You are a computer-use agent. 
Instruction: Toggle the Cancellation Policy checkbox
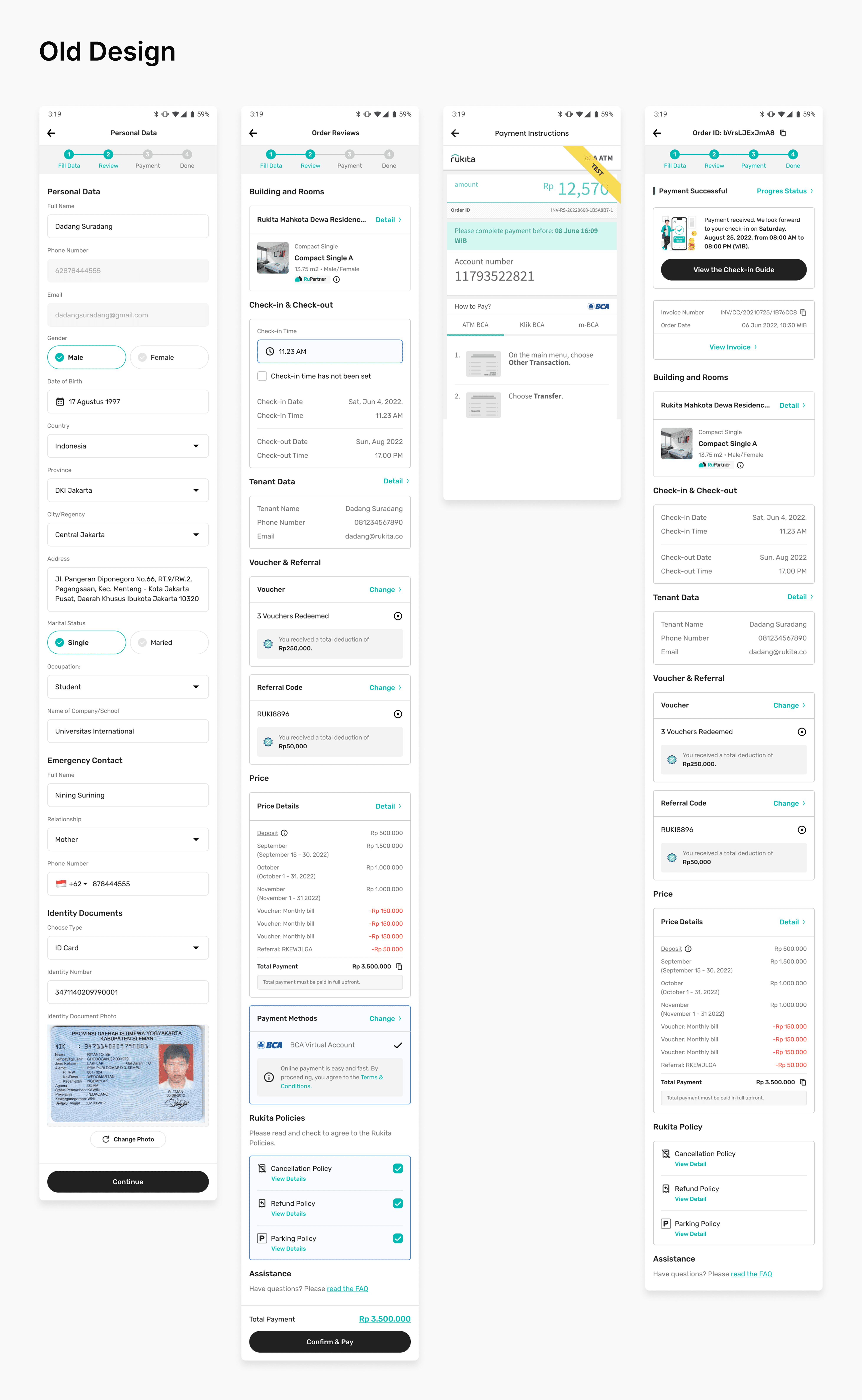click(398, 1168)
